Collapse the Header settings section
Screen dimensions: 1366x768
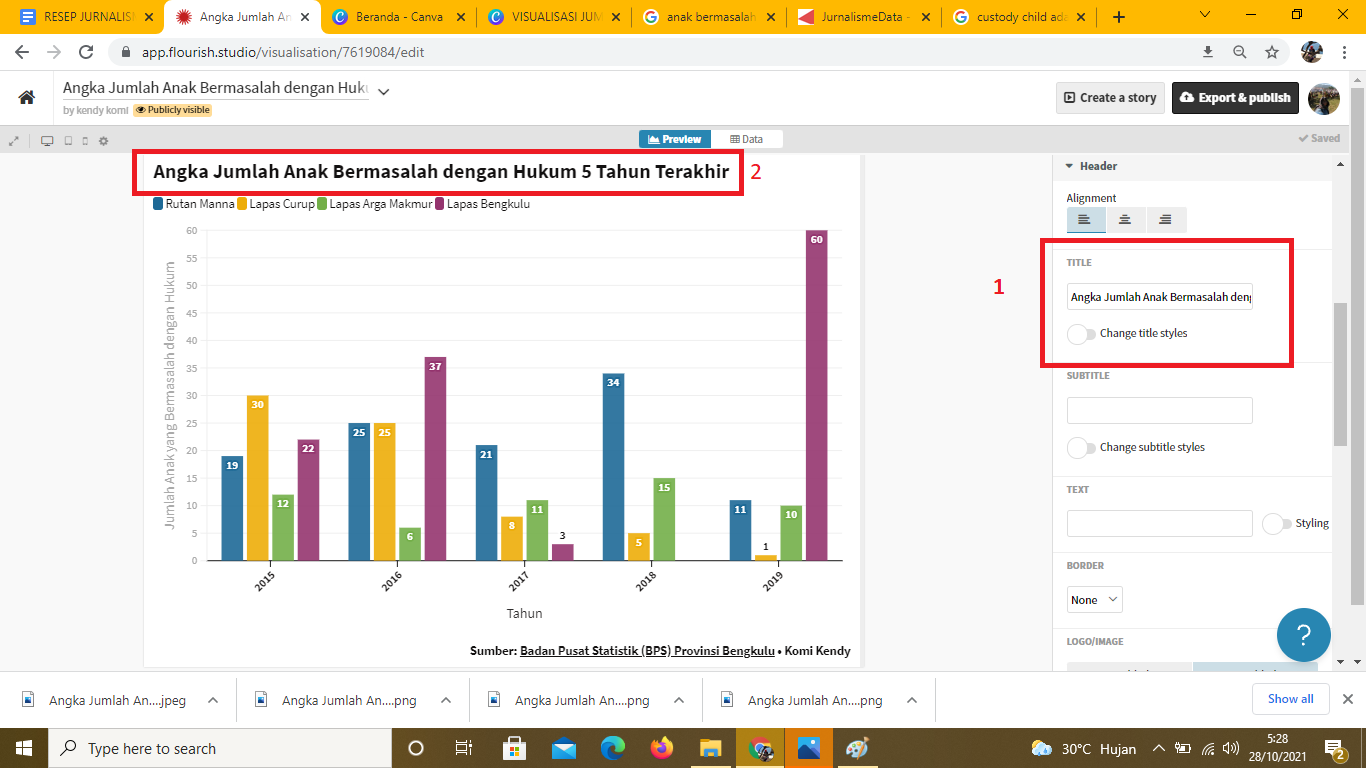[1069, 166]
